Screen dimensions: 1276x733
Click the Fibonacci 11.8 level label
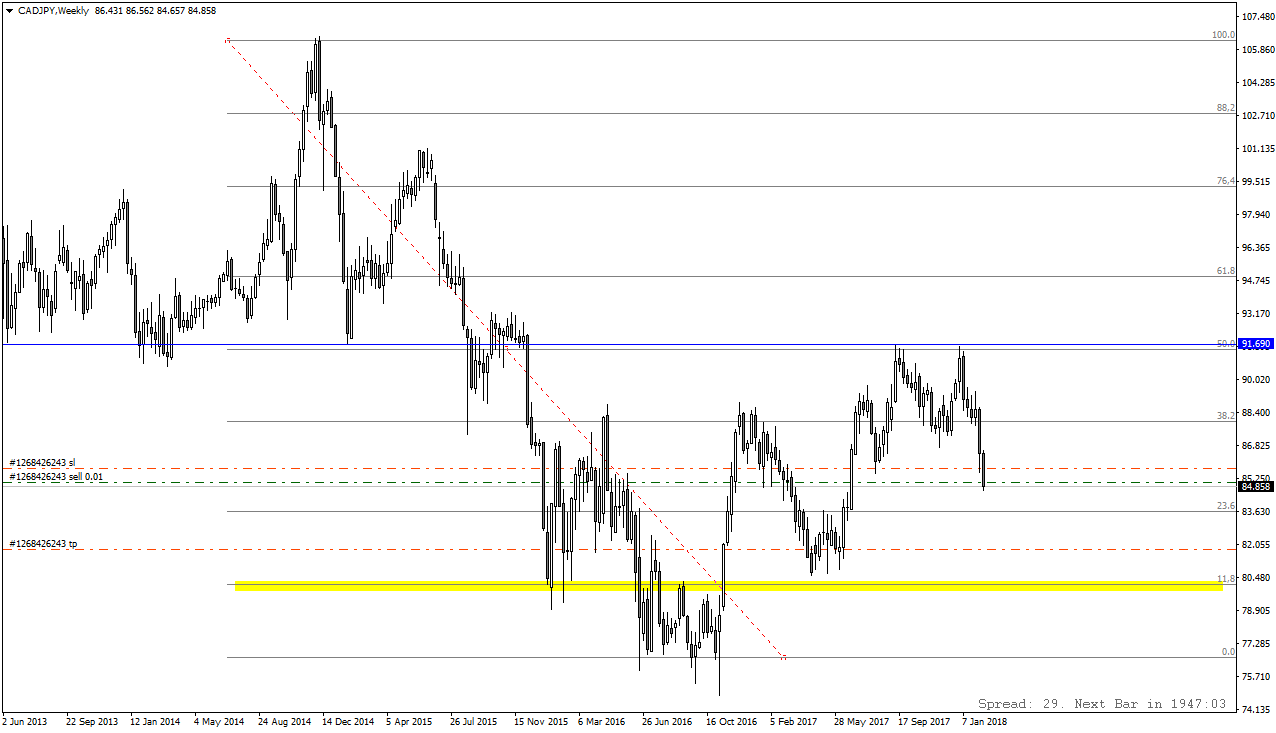(1226, 579)
